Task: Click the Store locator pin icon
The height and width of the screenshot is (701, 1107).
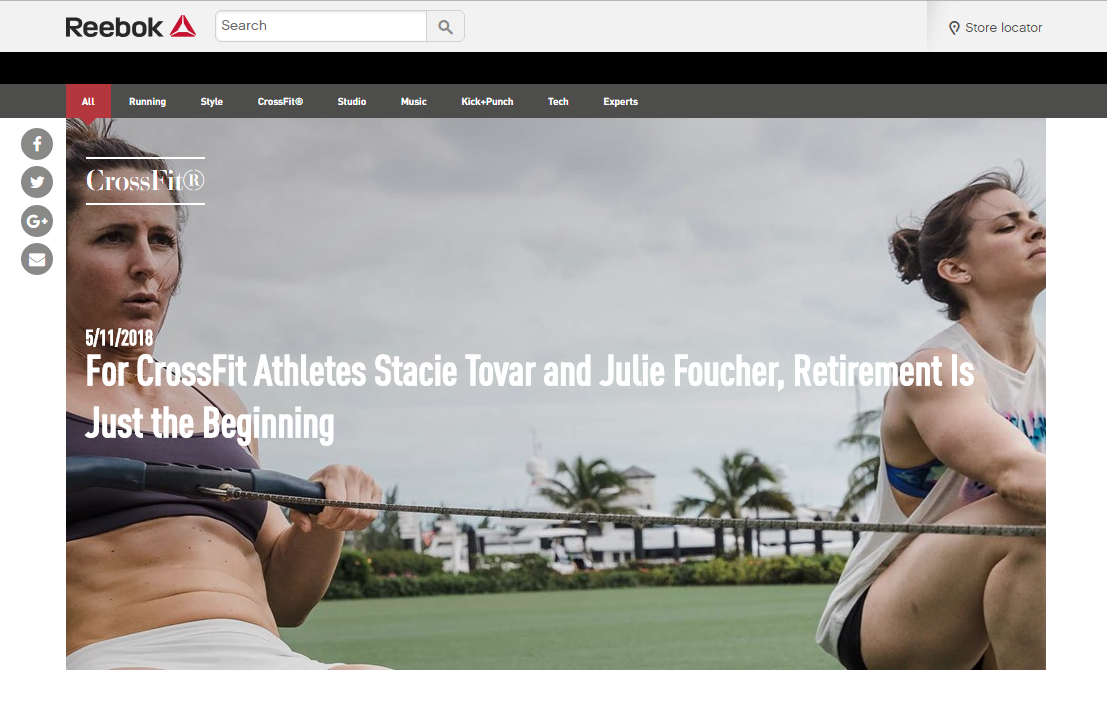Action: coord(954,28)
